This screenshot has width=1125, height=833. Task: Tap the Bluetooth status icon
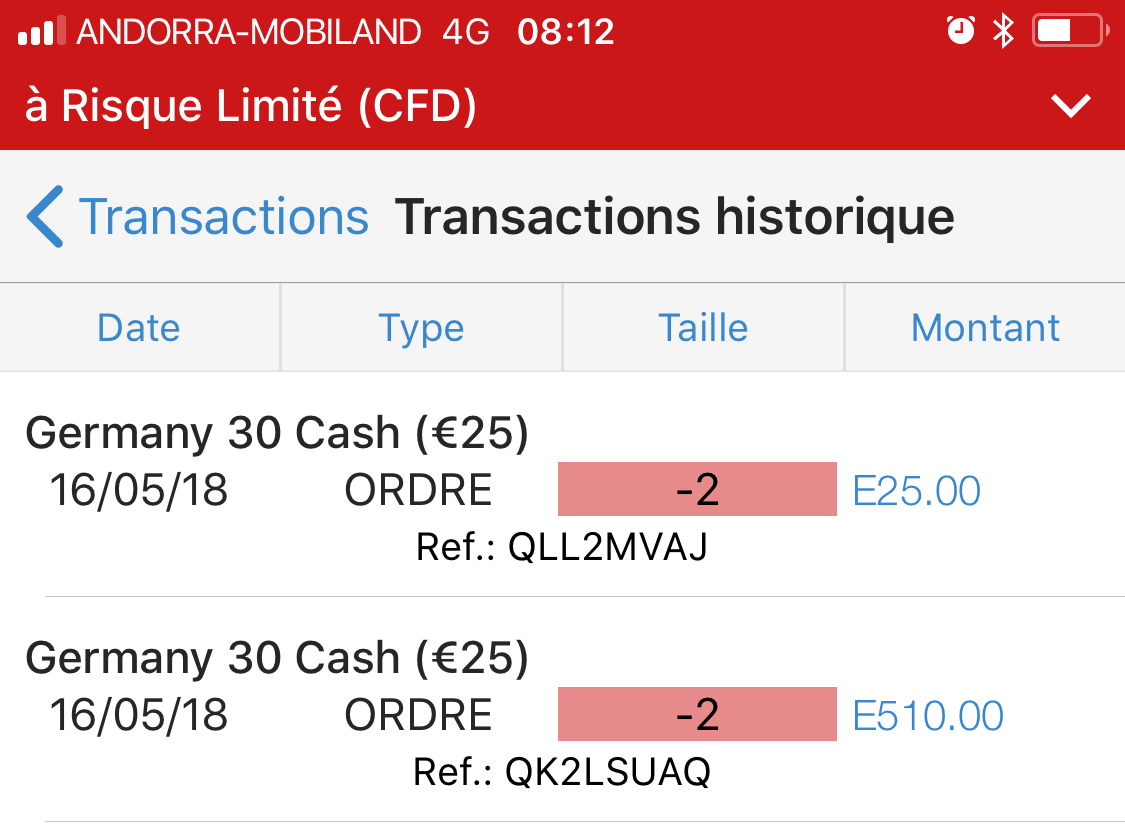pyautogui.click(x=1002, y=31)
